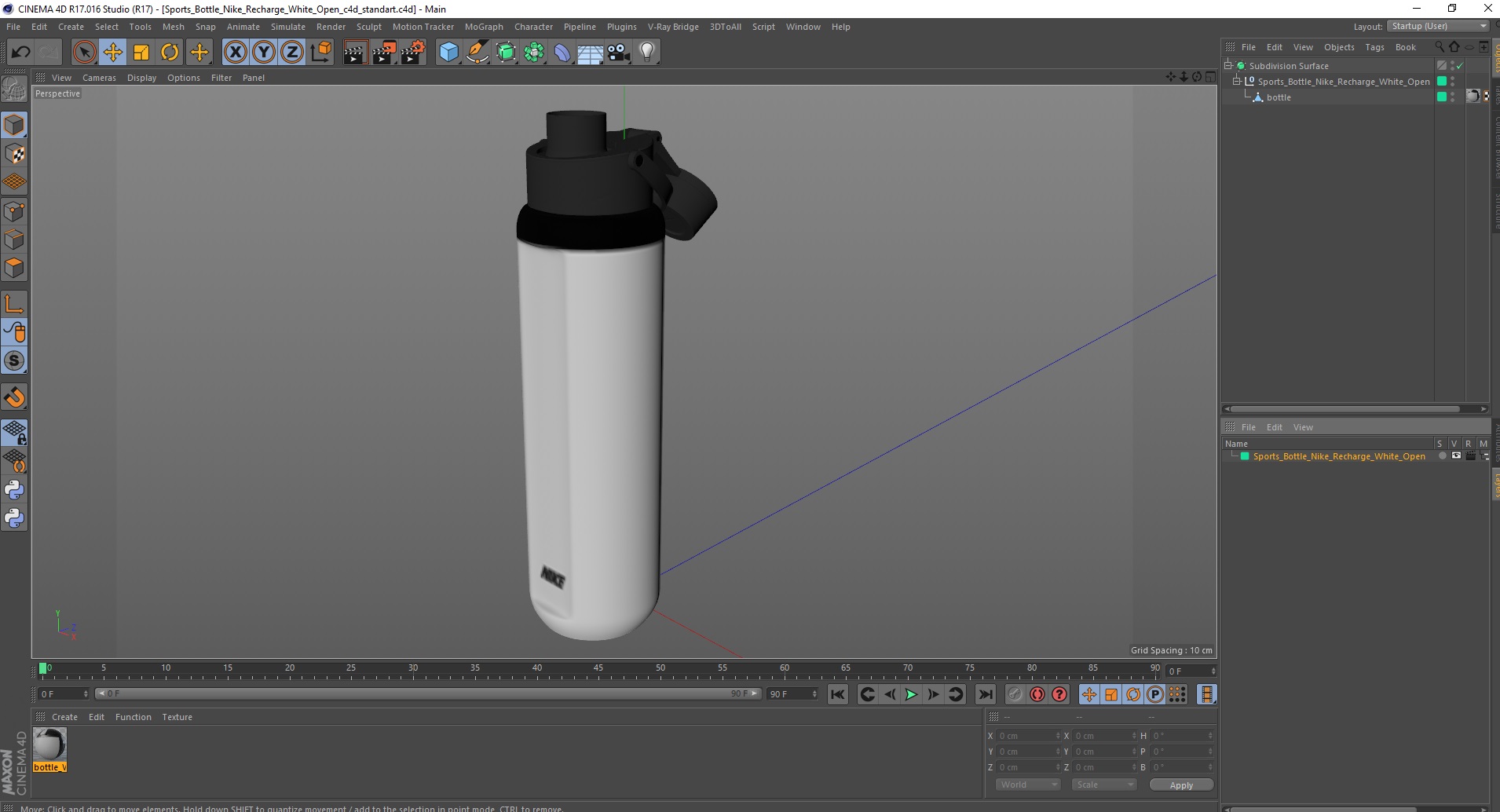Viewport: 1500px width, 812px height.
Task: Open the Scale mode dropdown
Action: 1104,785
